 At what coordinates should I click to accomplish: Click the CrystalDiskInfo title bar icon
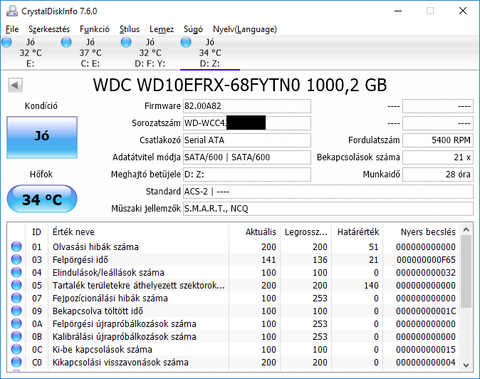(x=12, y=11)
